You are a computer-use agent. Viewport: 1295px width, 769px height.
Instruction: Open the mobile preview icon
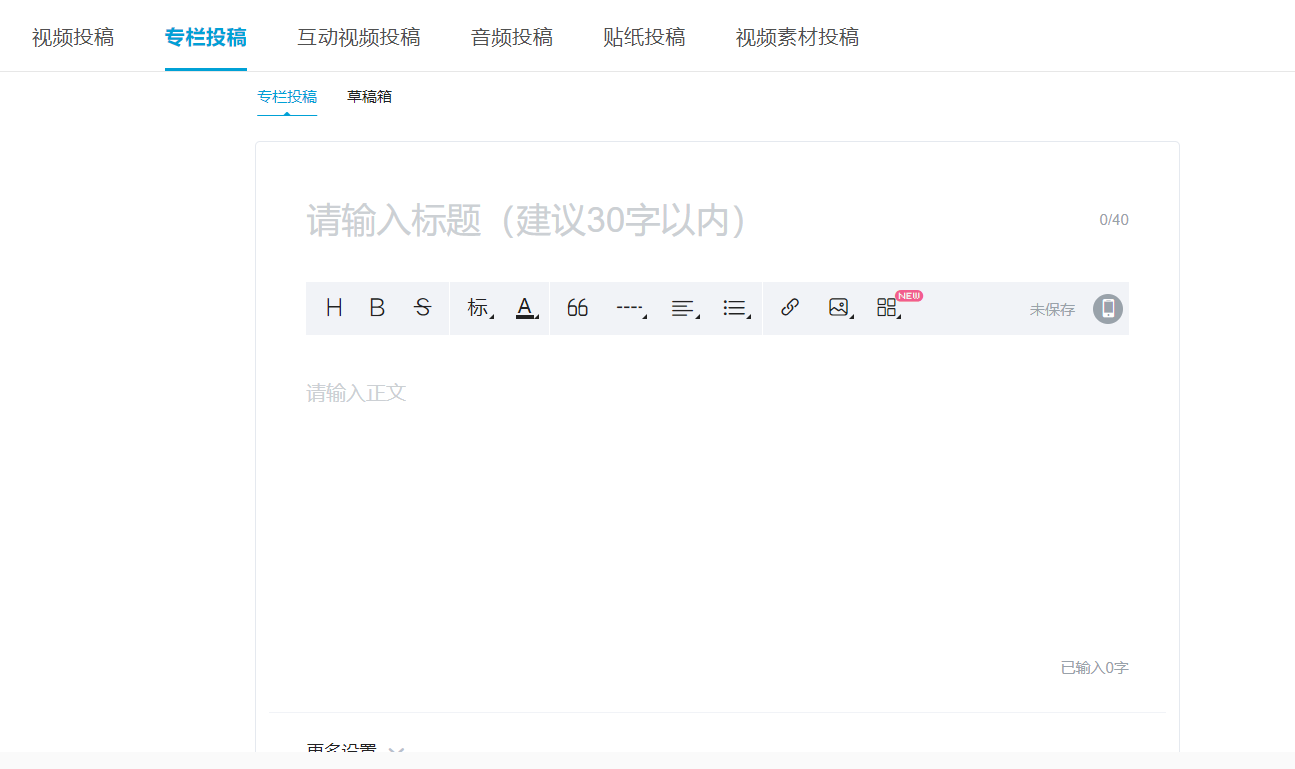click(x=1107, y=310)
